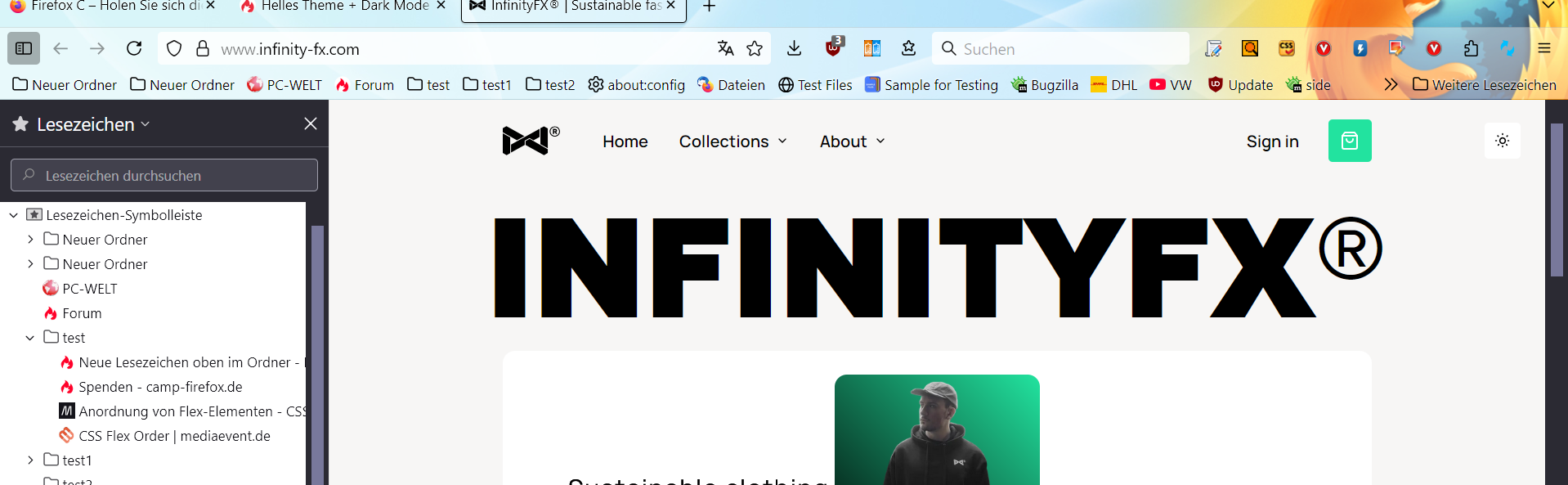This screenshot has height=485, width=1568.
Task: Open test2 folder in bookmarks toolbar
Action: [x=550, y=84]
